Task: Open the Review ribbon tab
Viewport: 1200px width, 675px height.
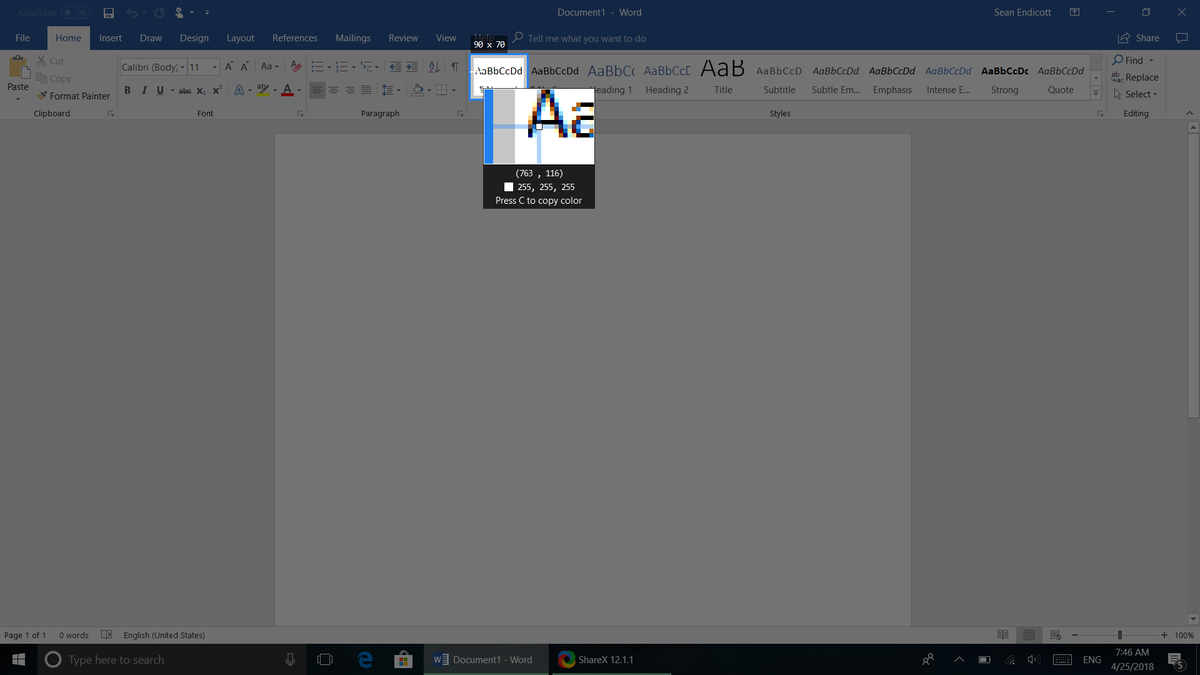Action: tap(403, 37)
